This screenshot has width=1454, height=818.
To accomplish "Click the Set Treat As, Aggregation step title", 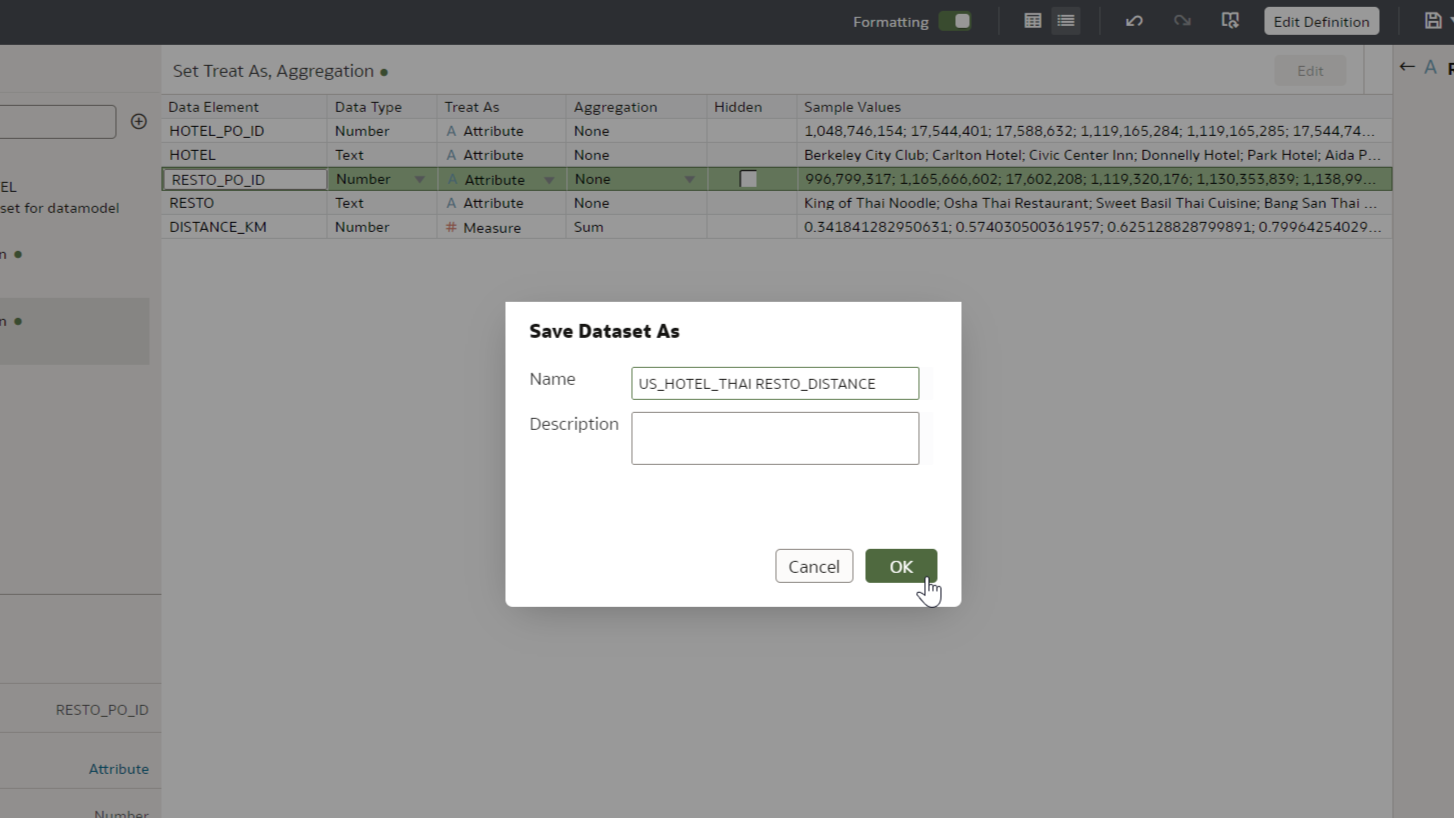I will [273, 71].
